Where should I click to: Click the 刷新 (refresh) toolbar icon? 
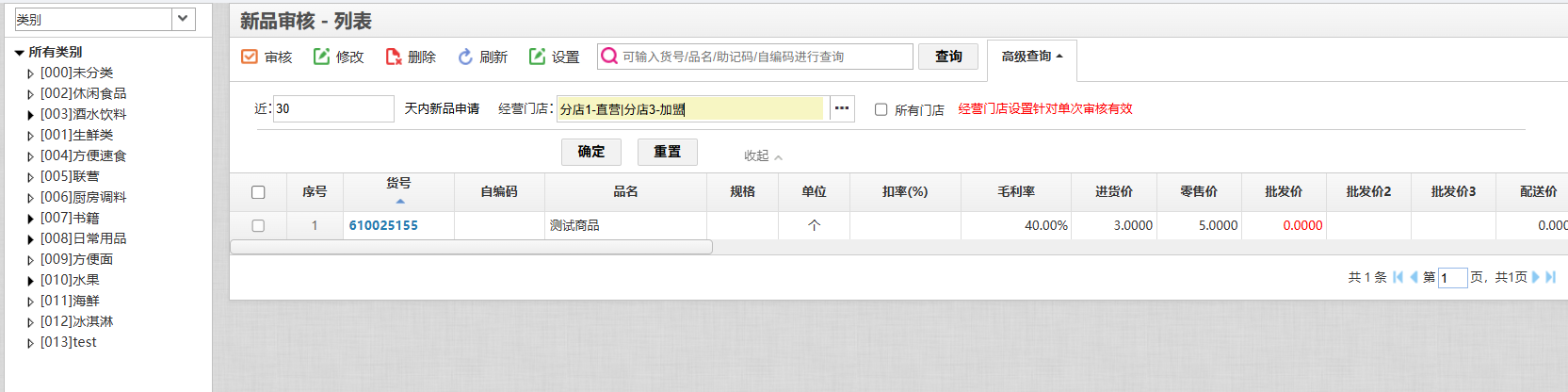coord(465,57)
